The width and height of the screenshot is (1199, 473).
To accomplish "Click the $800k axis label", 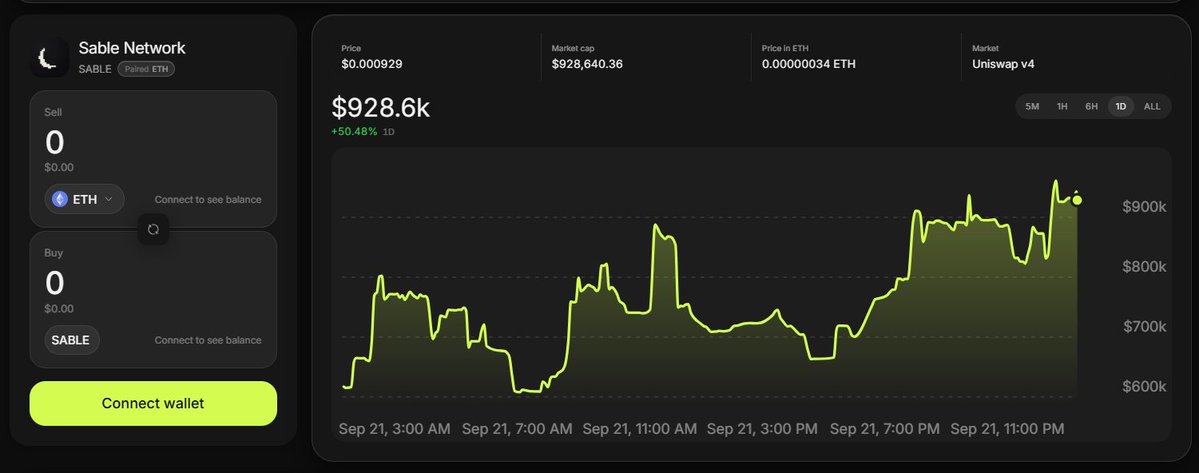I will pyautogui.click(x=1144, y=267).
